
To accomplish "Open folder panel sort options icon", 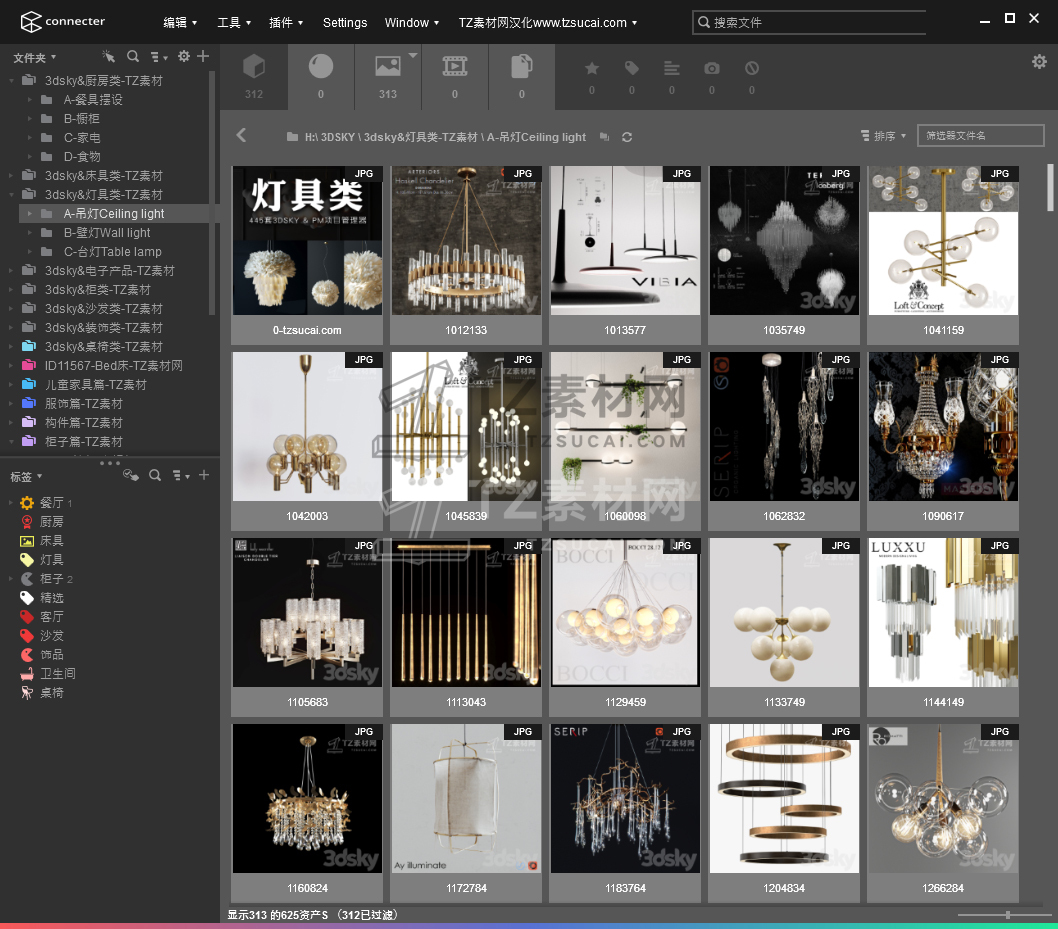I will click(159, 57).
